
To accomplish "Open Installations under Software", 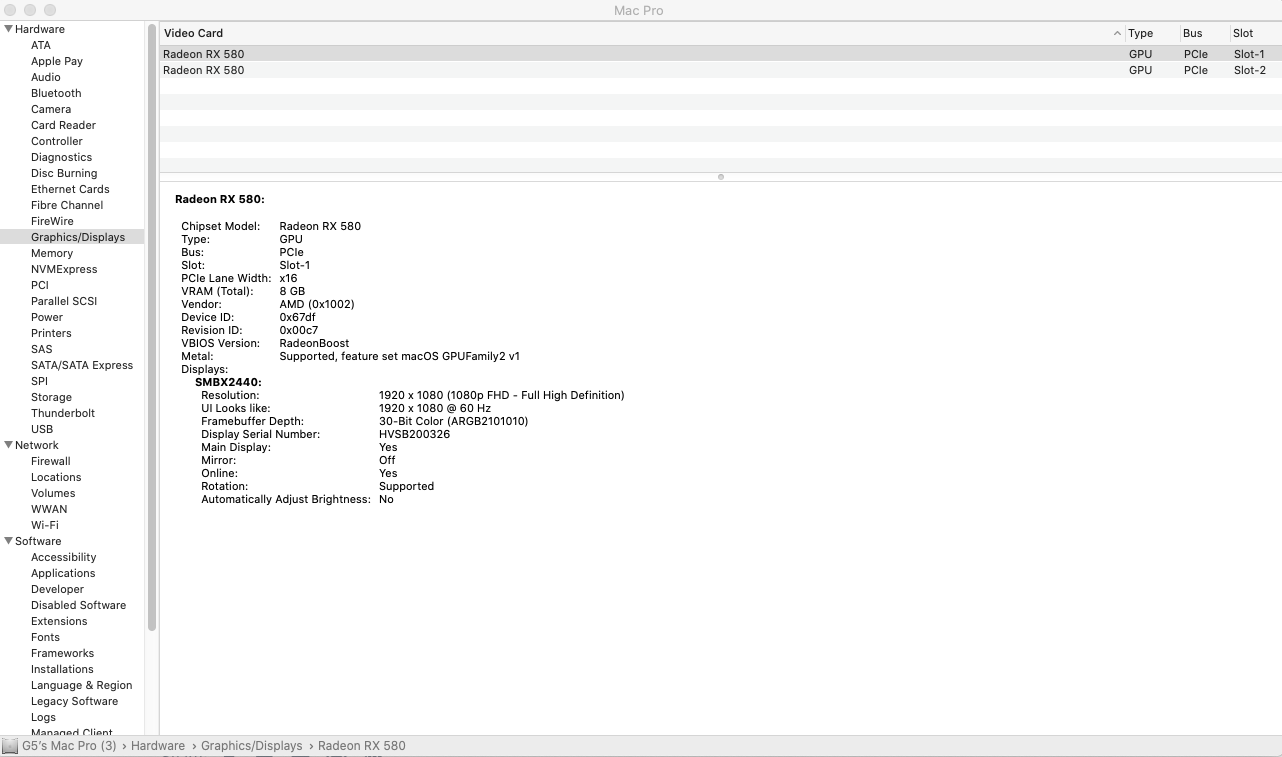I will [62, 669].
